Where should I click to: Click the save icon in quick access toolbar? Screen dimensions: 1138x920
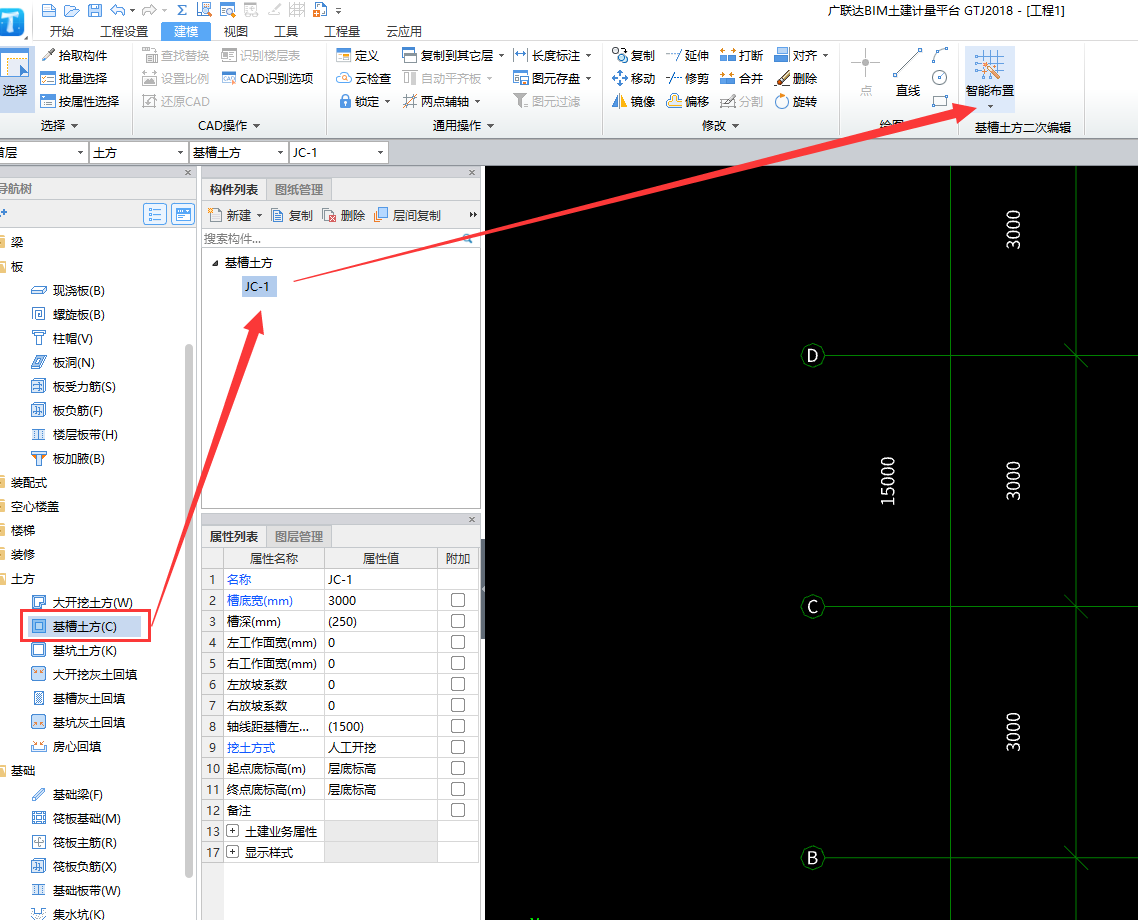coord(95,10)
